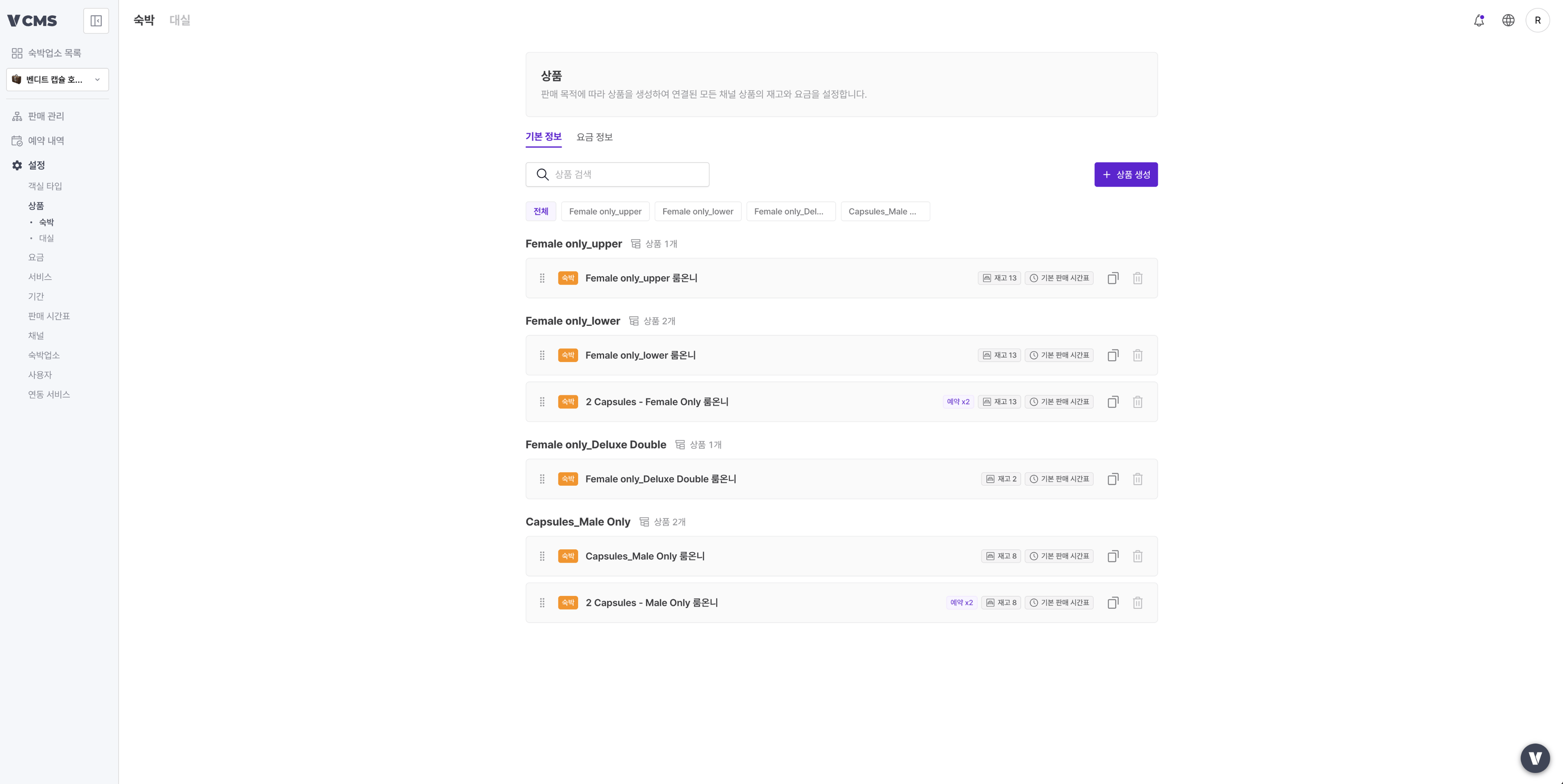Grab drag handle of Female only_Deluxe Double 룸온니
This screenshot has height=784, width=1563.
[x=542, y=479]
